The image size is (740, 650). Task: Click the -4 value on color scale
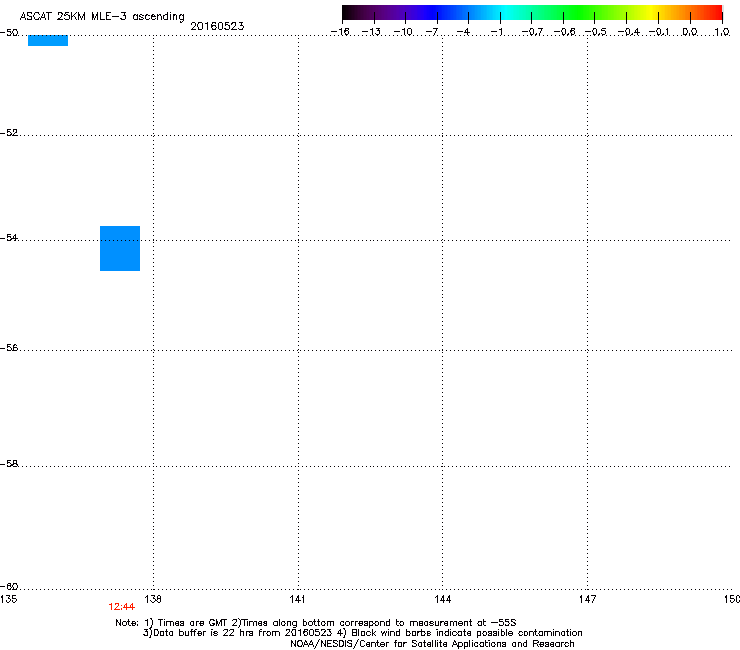tap(463, 32)
